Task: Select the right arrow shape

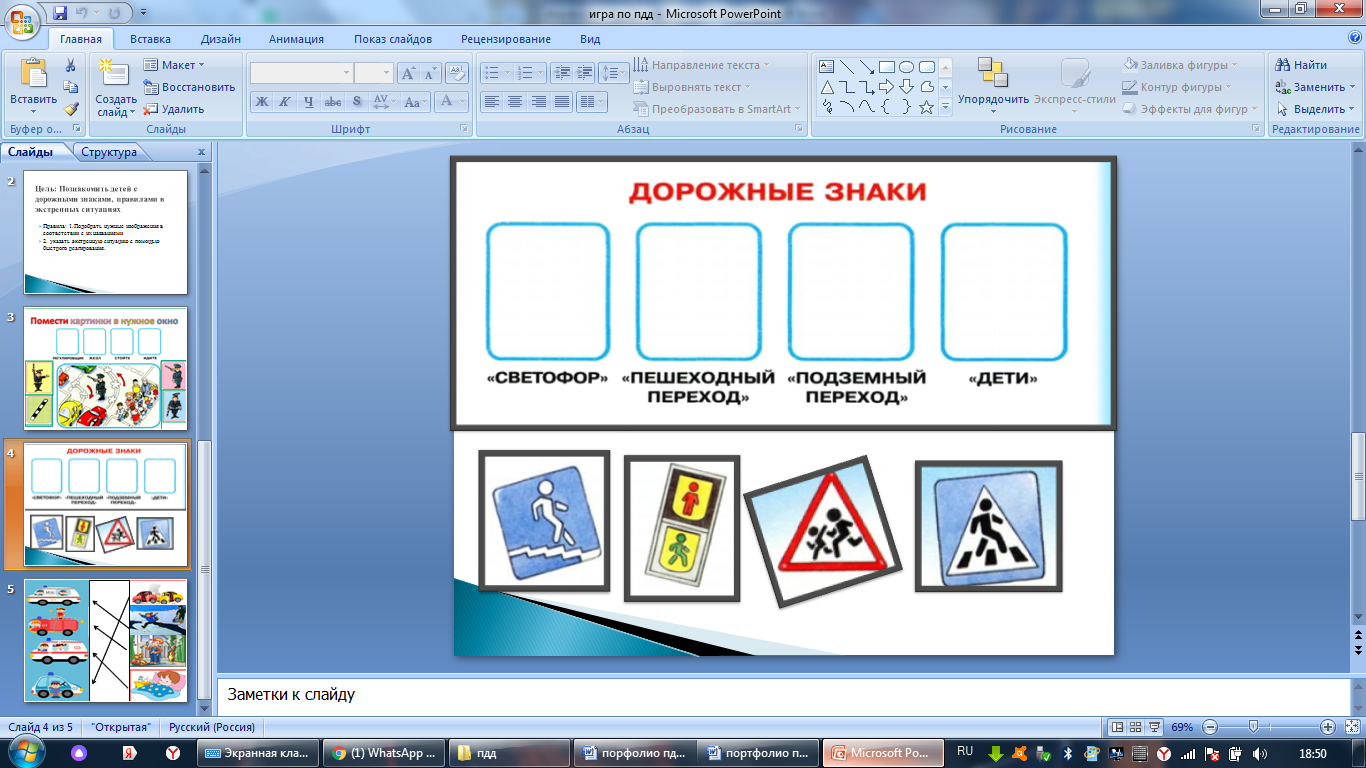Action: pos(887,87)
